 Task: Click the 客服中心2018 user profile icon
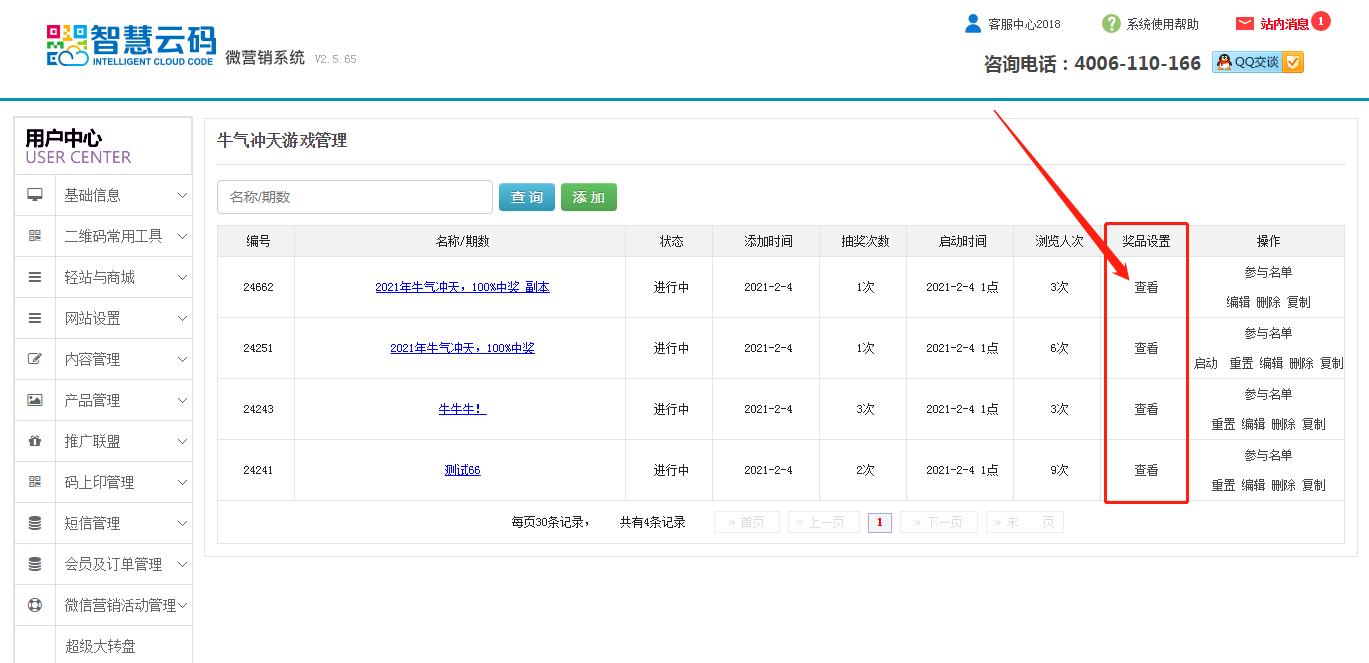972,24
